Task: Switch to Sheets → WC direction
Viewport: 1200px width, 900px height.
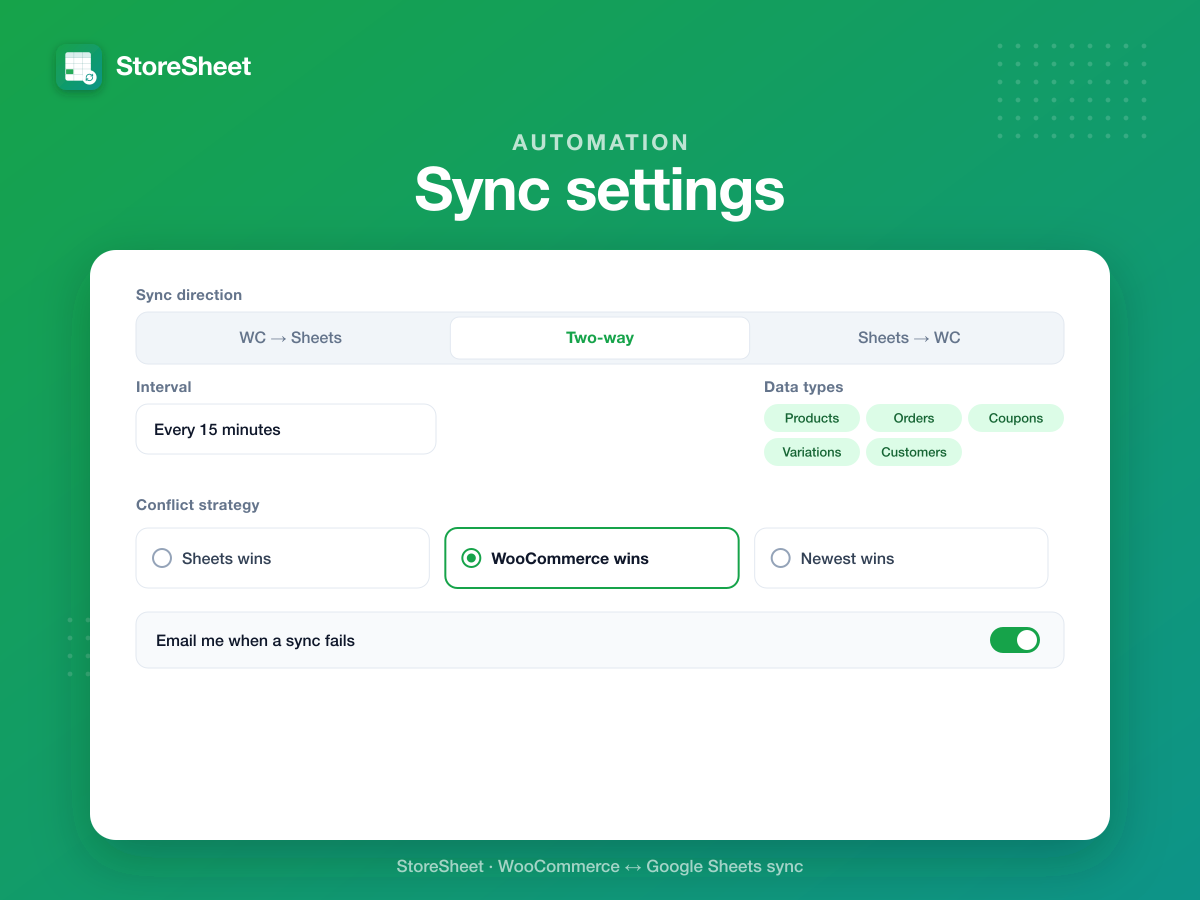Action: coord(909,338)
